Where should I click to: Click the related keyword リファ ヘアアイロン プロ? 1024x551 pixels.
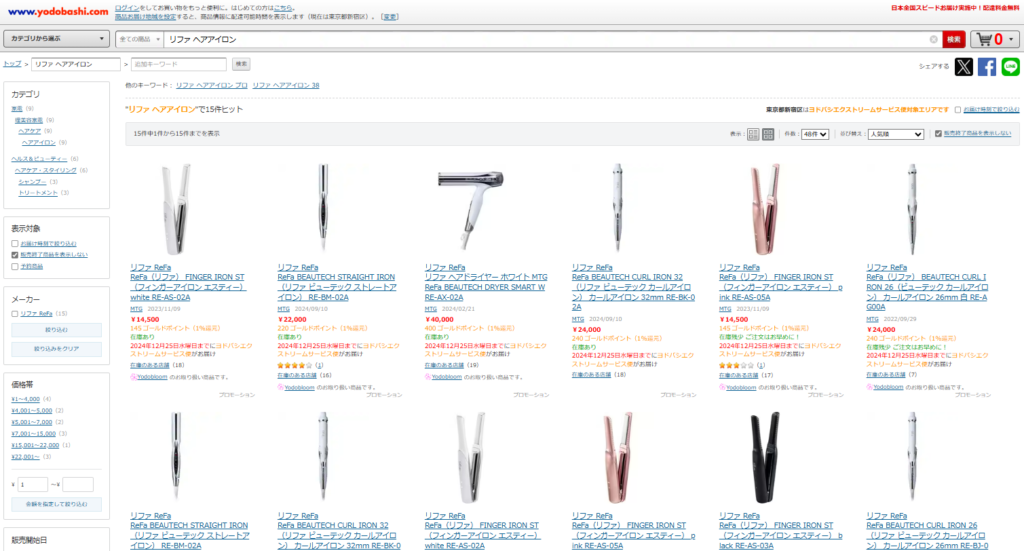tap(212, 86)
